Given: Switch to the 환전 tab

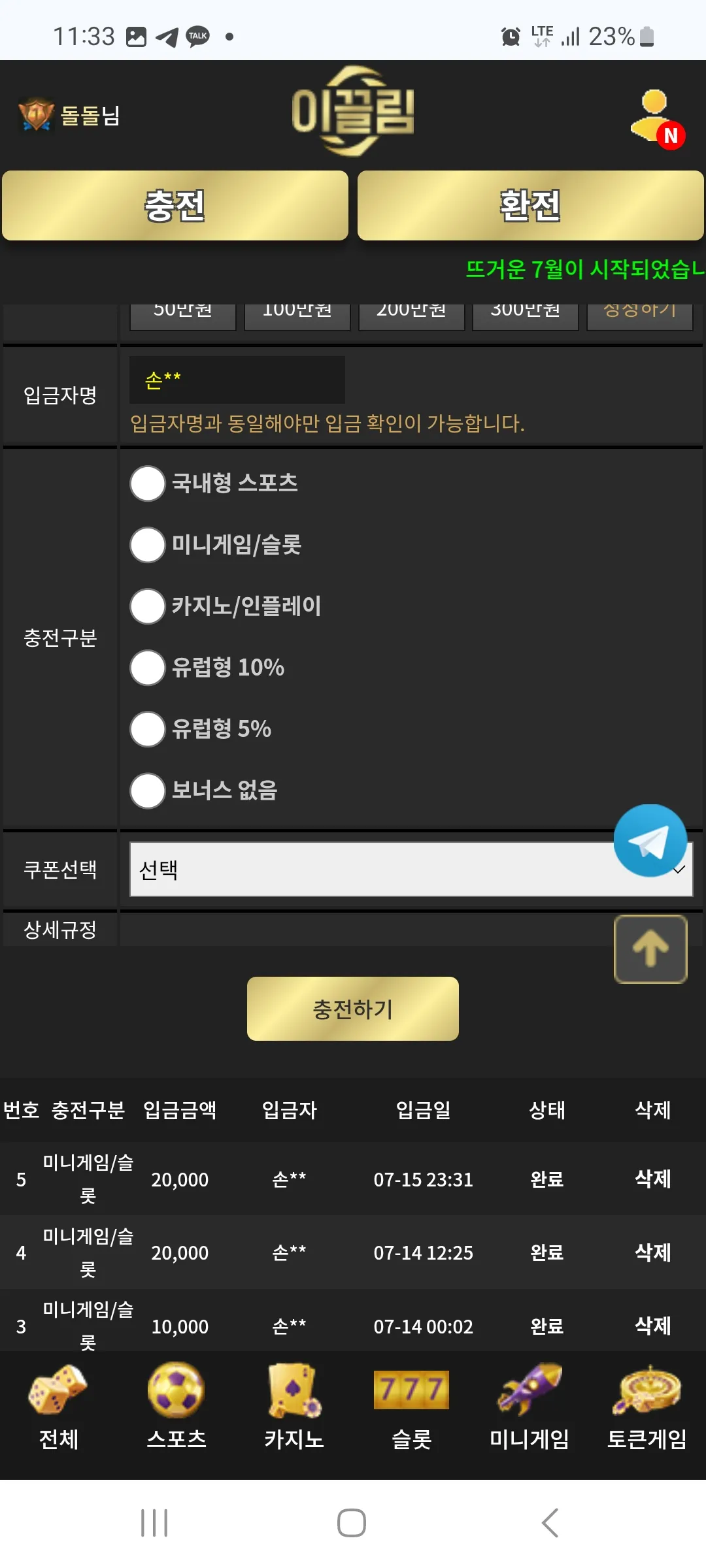Looking at the screenshot, I should click(531, 206).
